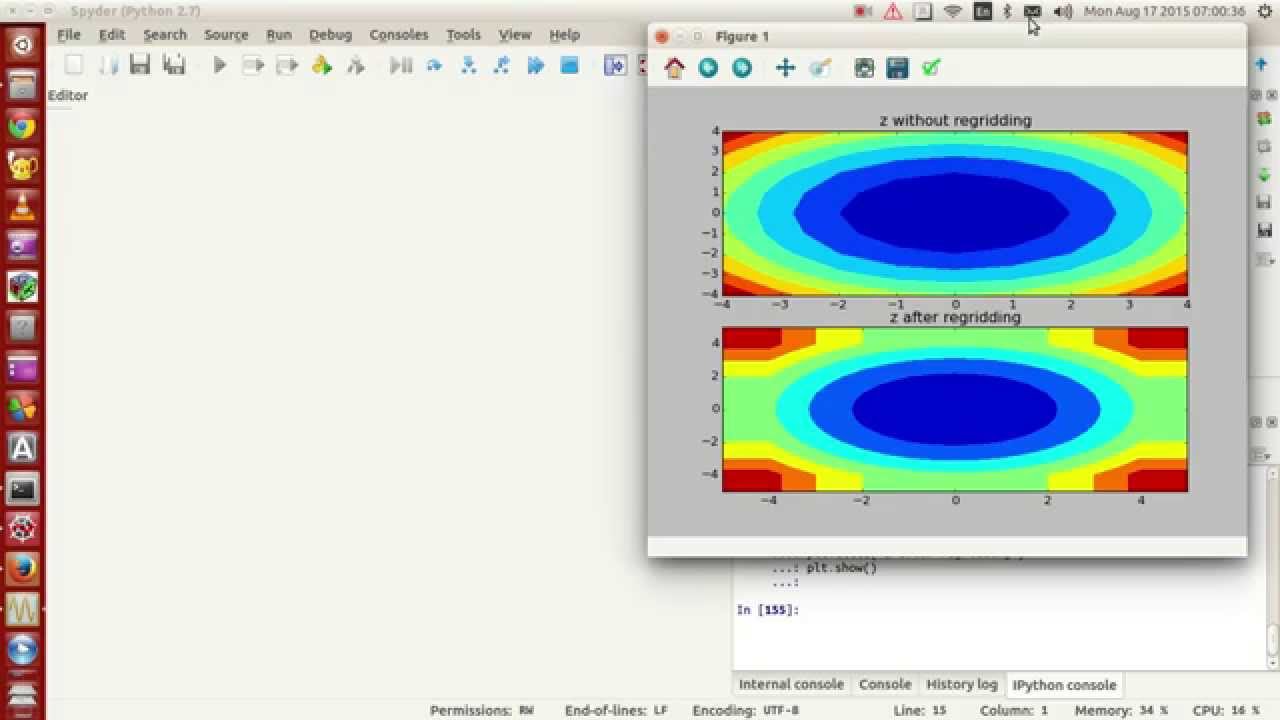The width and height of the screenshot is (1280, 720).
Task: Open the View menu
Action: point(515,34)
